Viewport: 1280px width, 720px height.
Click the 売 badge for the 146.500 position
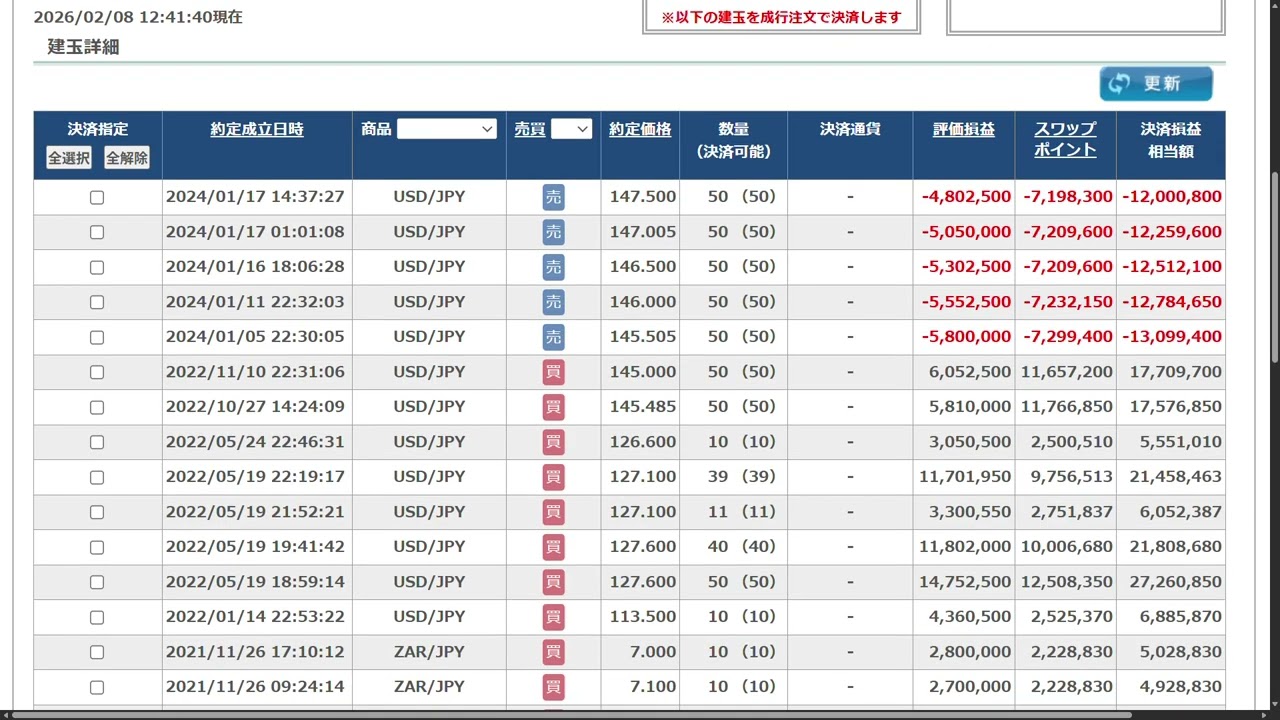tap(553, 267)
